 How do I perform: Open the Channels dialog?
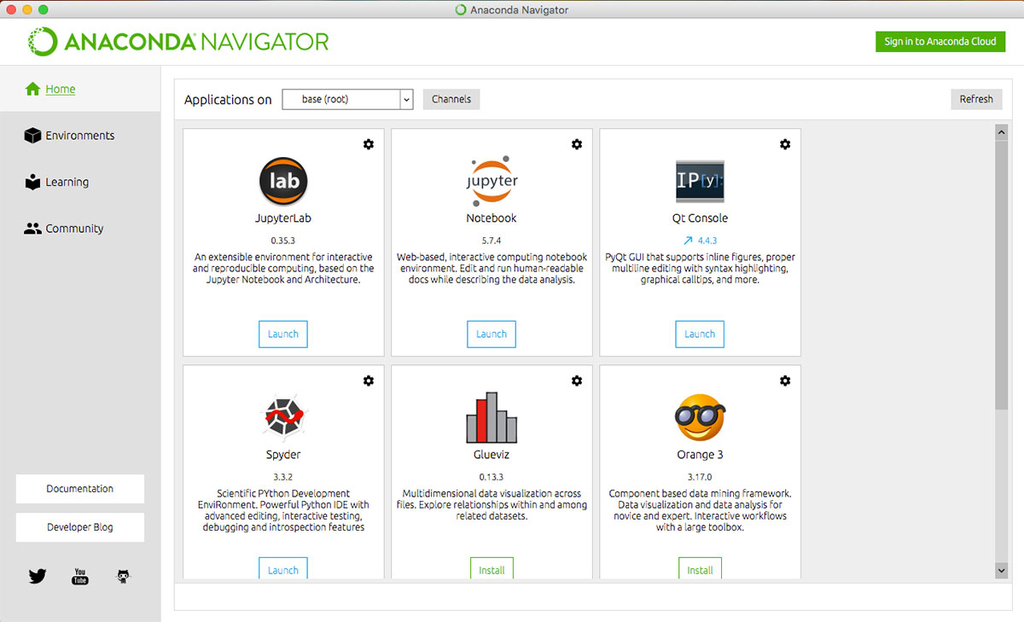(x=451, y=99)
